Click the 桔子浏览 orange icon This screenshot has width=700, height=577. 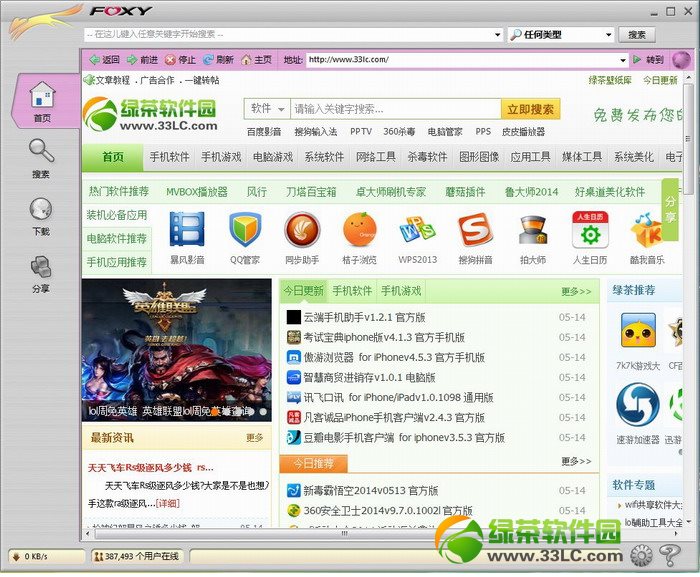click(360, 230)
